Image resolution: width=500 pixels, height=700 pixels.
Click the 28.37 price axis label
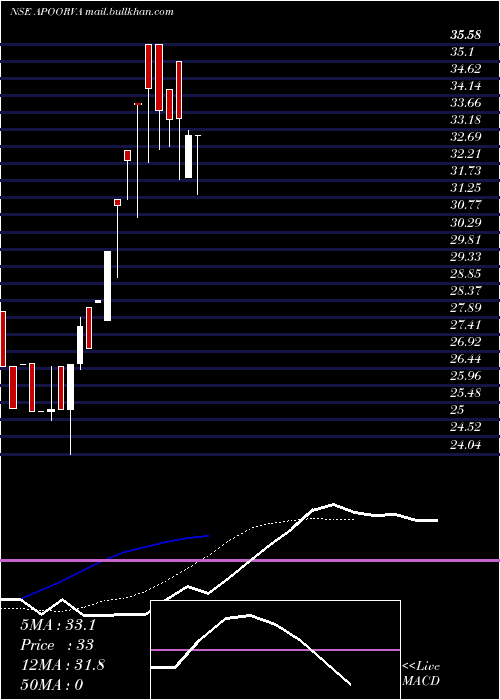pos(466,291)
